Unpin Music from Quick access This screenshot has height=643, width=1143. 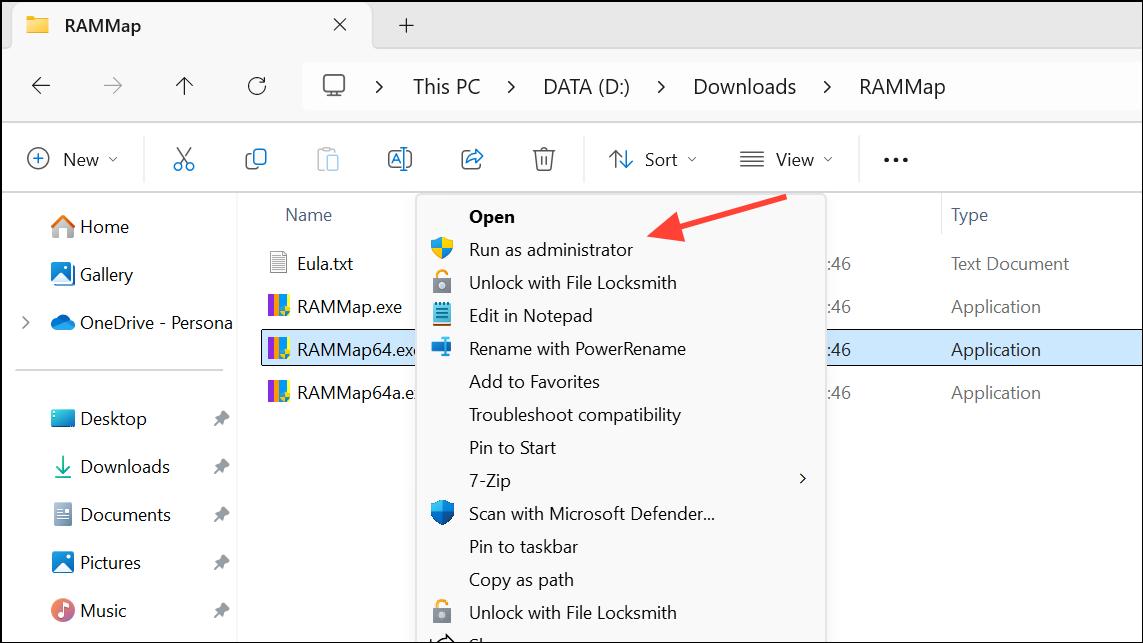click(x=221, y=611)
